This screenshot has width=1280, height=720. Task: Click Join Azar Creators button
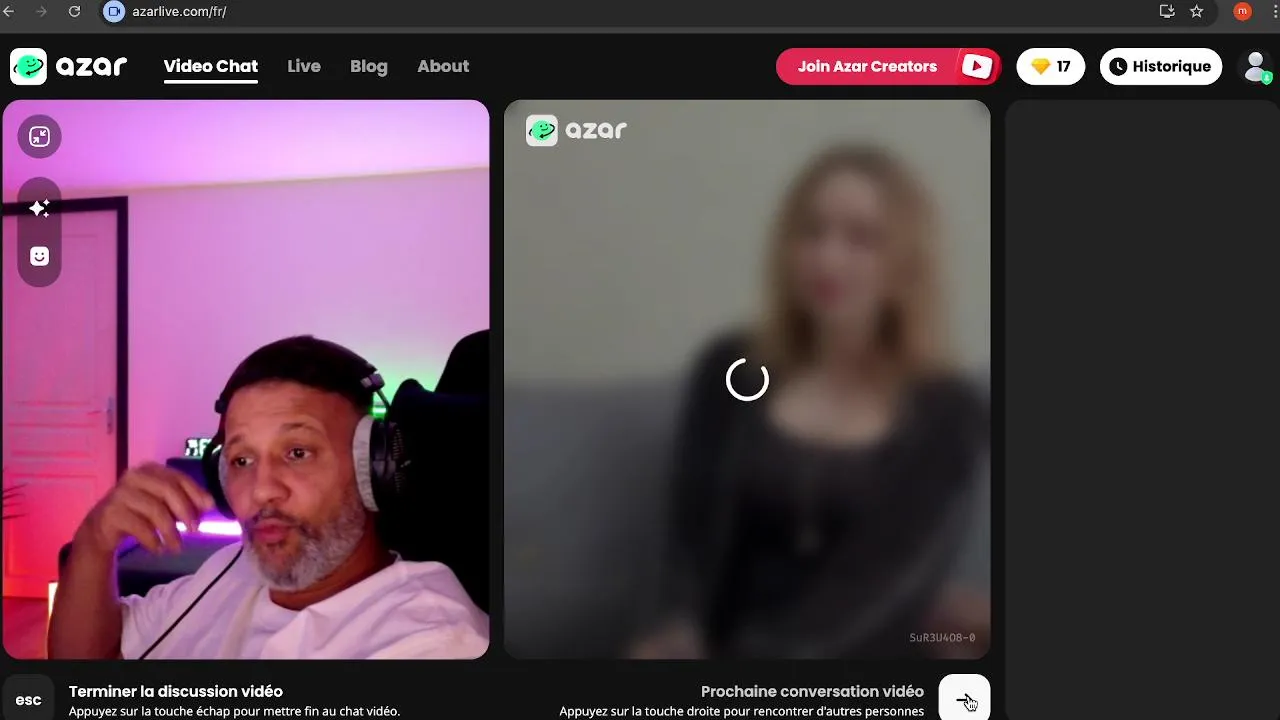pos(889,66)
